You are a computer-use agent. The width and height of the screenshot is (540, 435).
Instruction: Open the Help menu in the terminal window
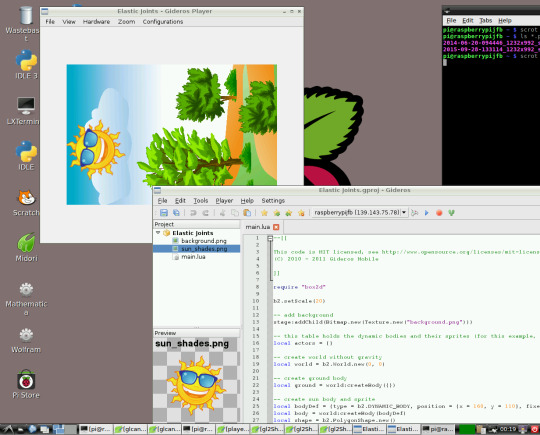point(505,20)
